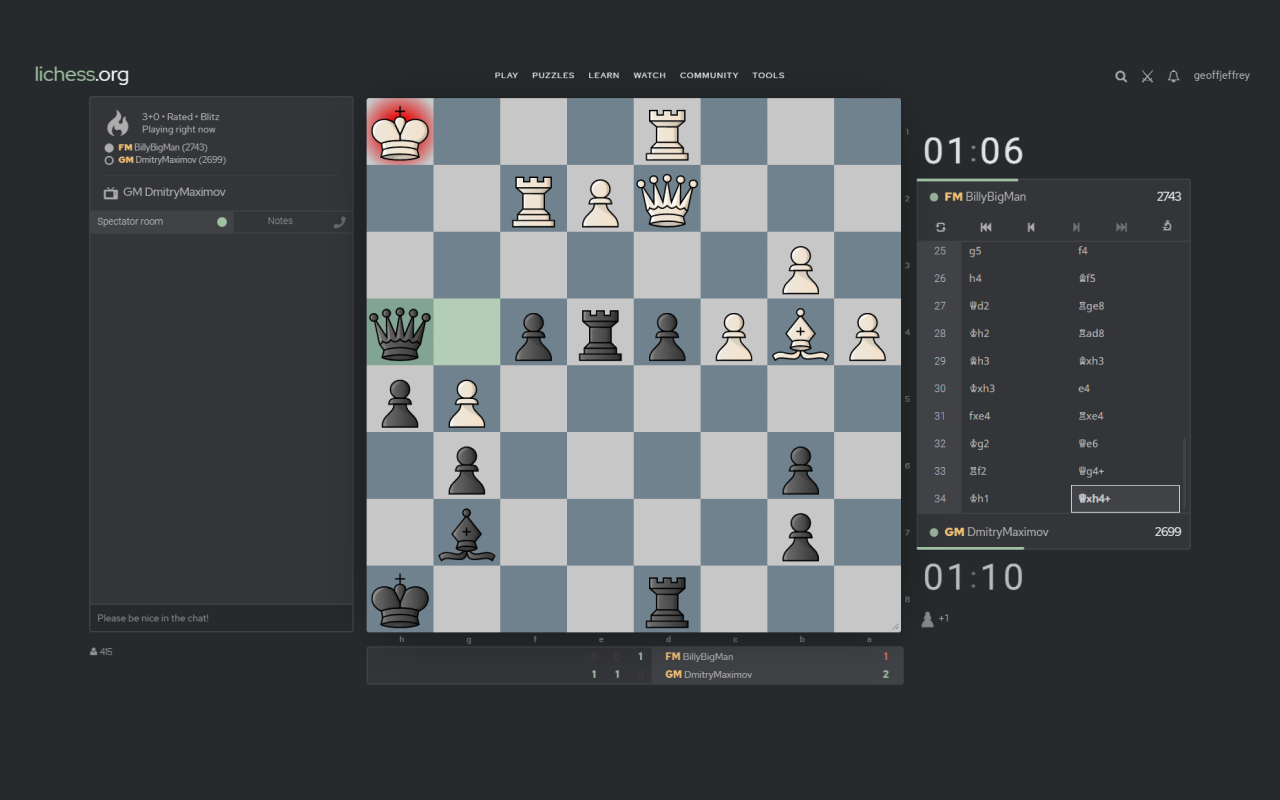
Task: Open the TOOLS menu
Action: [769, 76]
